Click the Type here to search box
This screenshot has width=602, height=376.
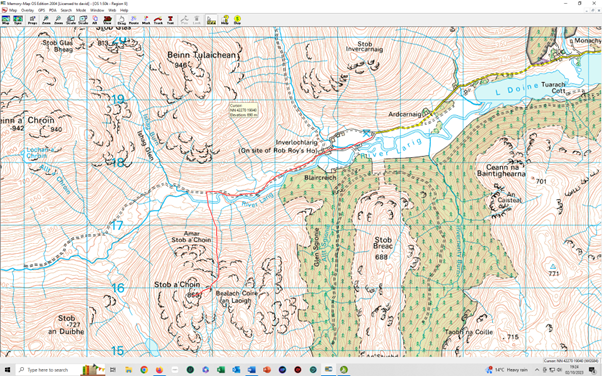click(47, 370)
